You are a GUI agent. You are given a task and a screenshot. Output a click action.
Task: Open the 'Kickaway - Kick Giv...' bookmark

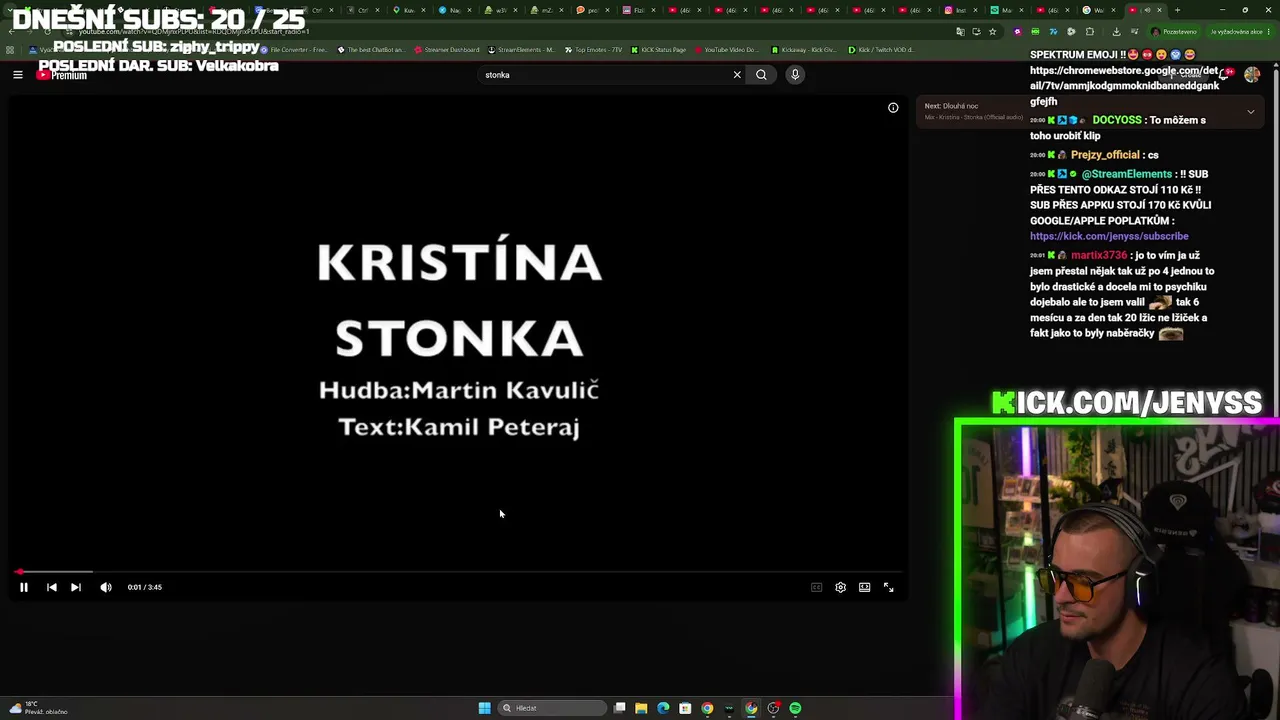pyautogui.click(x=804, y=49)
